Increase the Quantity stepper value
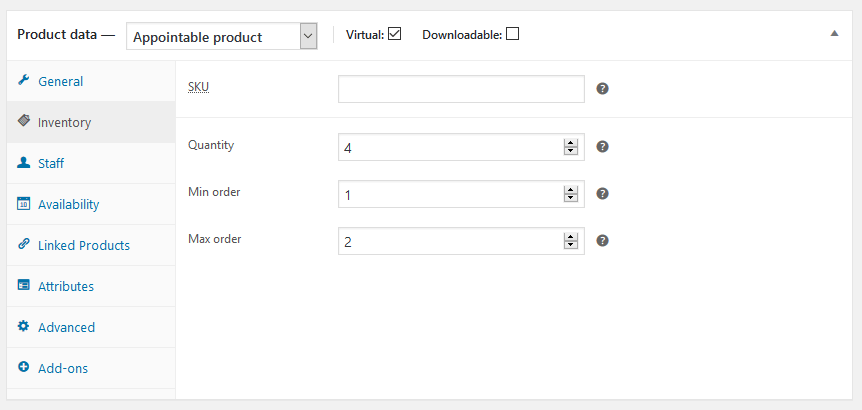The height and width of the screenshot is (410, 862). point(571,143)
